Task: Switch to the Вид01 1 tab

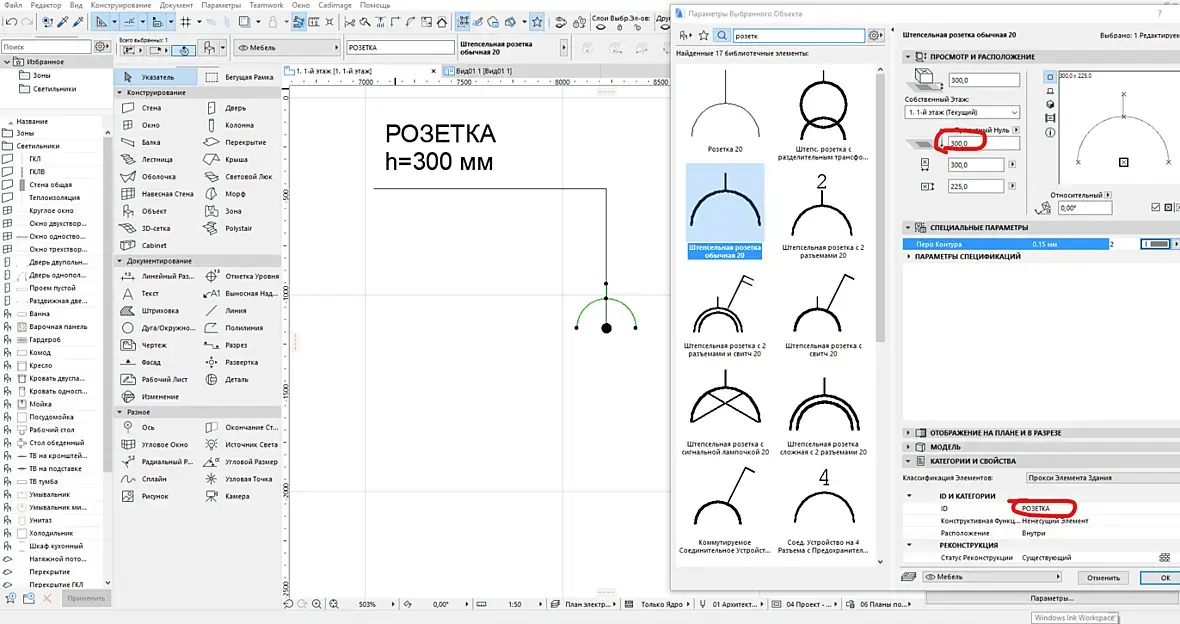Action: pos(482,71)
